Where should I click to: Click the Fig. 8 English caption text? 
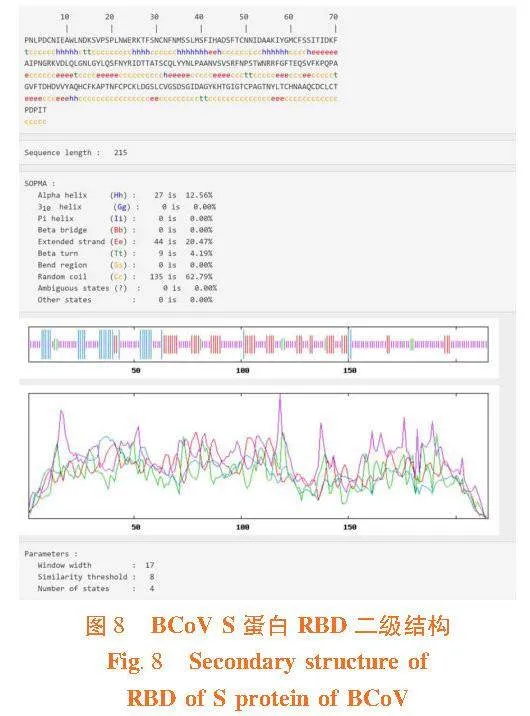coord(267,679)
